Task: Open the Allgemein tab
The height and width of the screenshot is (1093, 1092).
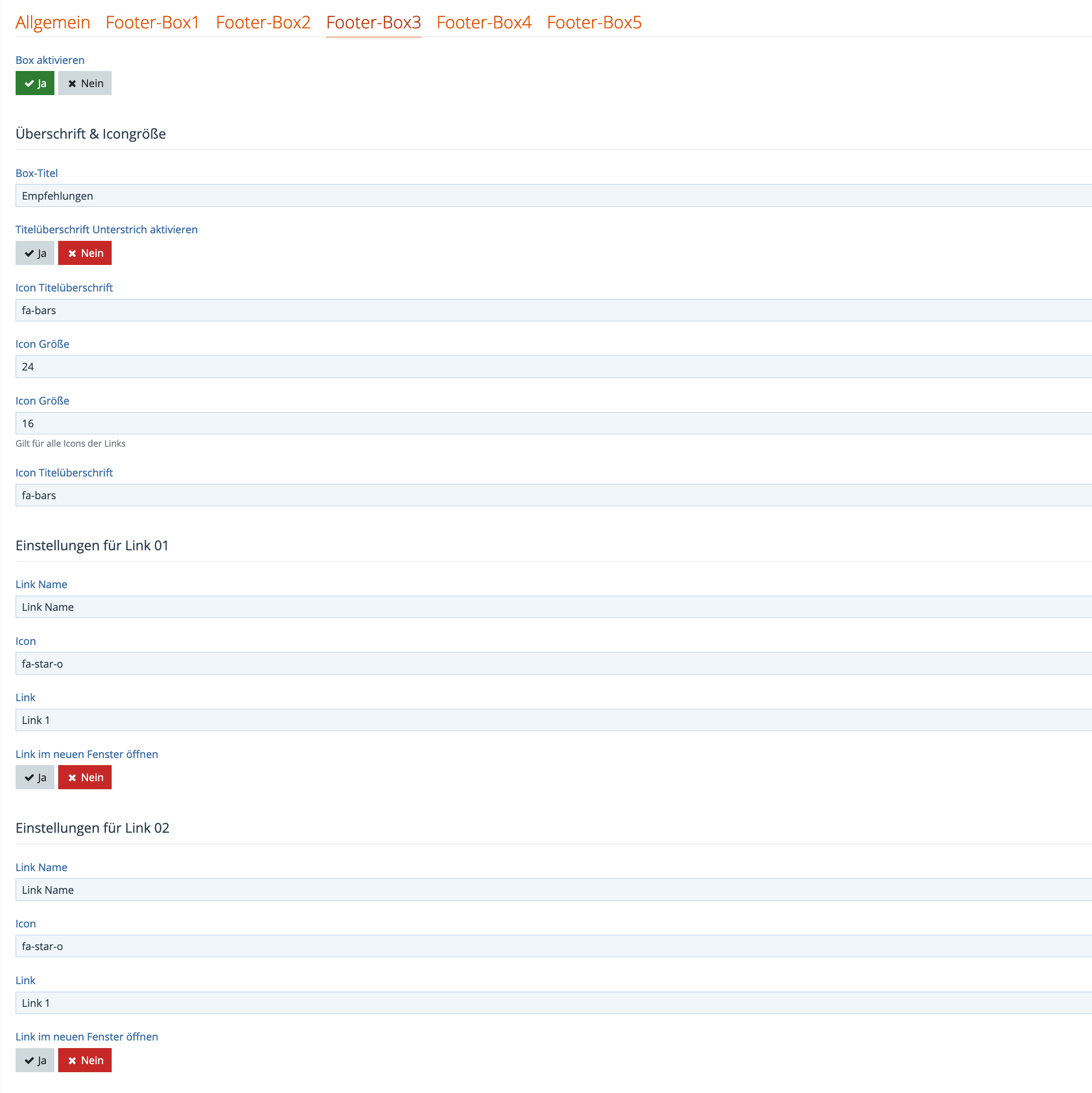Action: [x=53, y=23]
